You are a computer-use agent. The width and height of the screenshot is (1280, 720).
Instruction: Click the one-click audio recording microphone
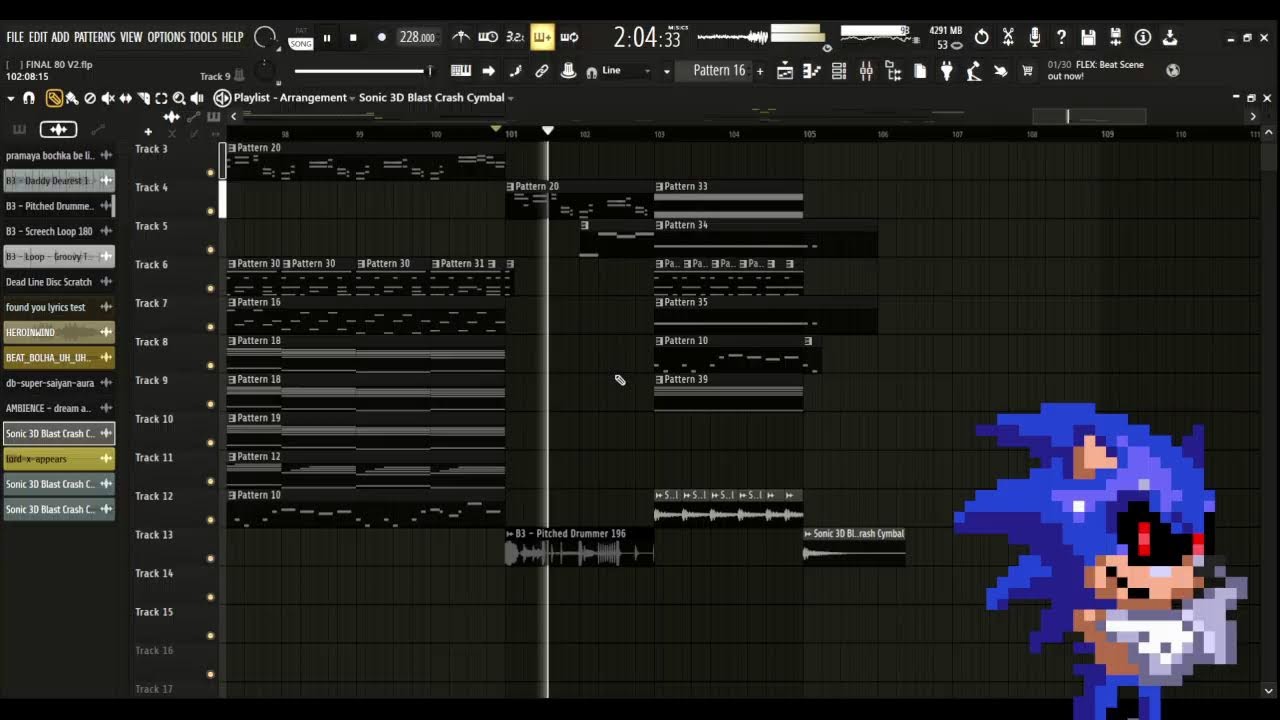coord(1035,37)
